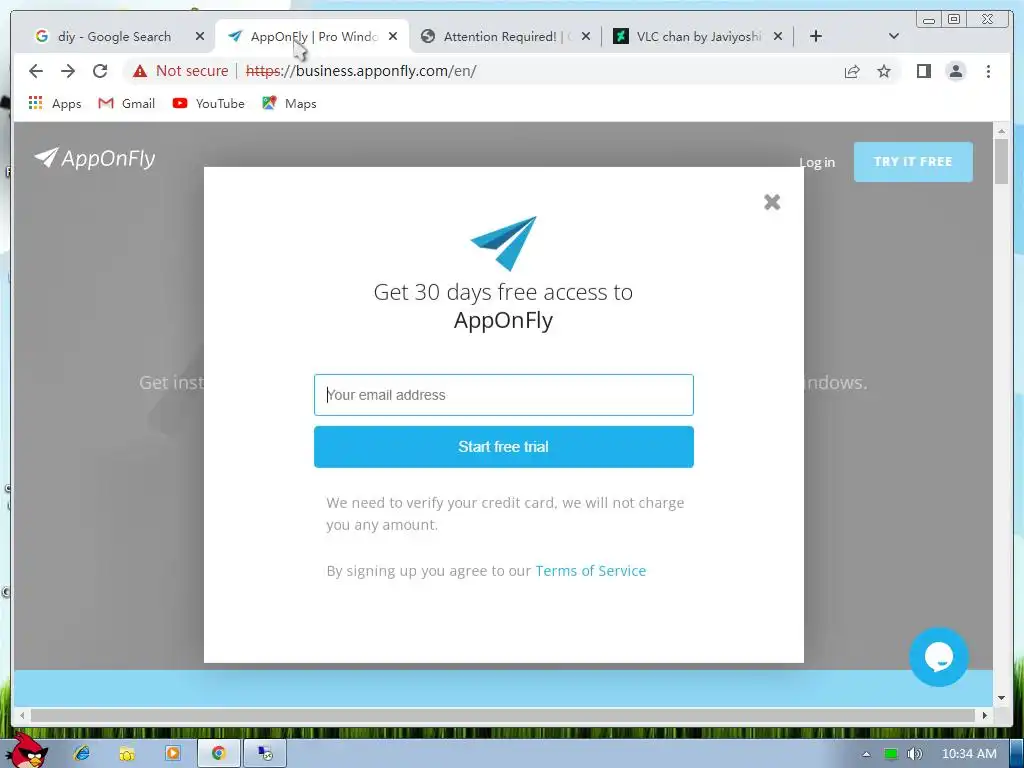Open the Apps bookmark
1024x768 pixels.
click(x=56, y=103)
